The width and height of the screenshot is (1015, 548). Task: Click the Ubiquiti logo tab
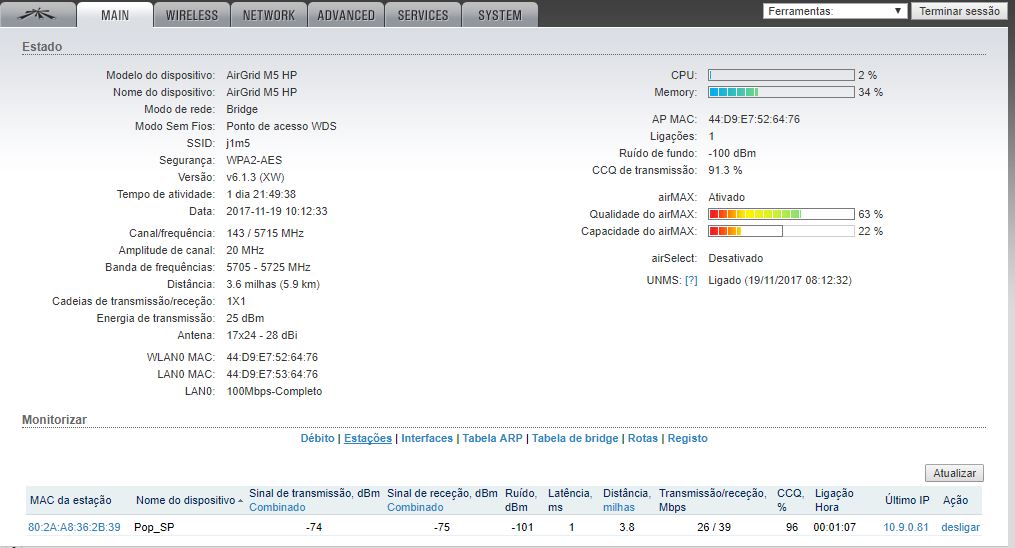pyautogui.click(x=38, y=14)
